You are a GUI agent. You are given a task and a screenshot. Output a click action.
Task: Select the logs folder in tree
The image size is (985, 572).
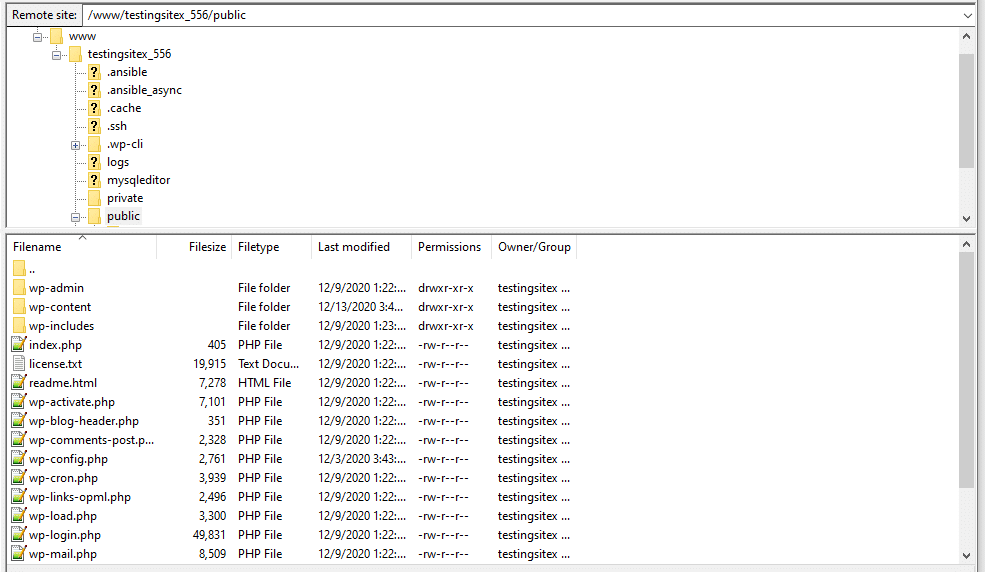click(118, 162)
